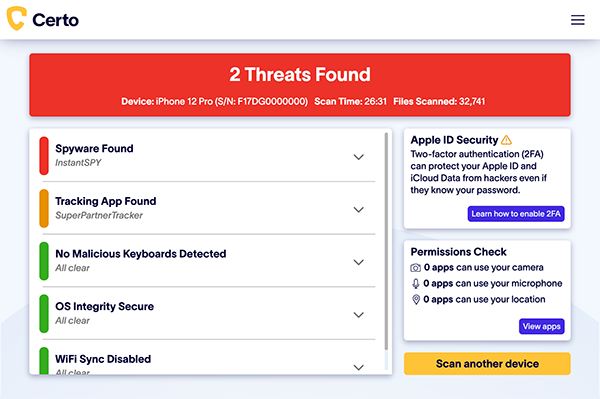This screenshot has height=399, width=600.
Task: Click the results list scrollbar
Action: coord(386,241)
